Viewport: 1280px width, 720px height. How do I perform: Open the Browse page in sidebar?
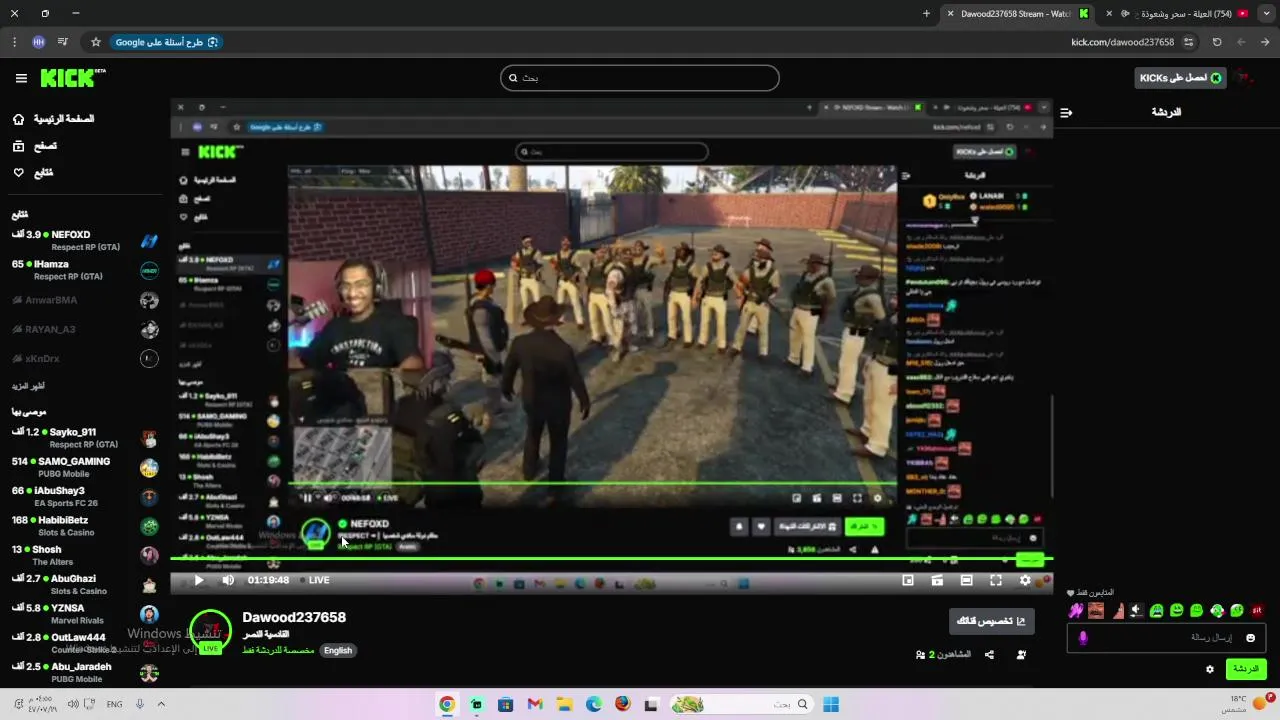(x=35, y=146)
